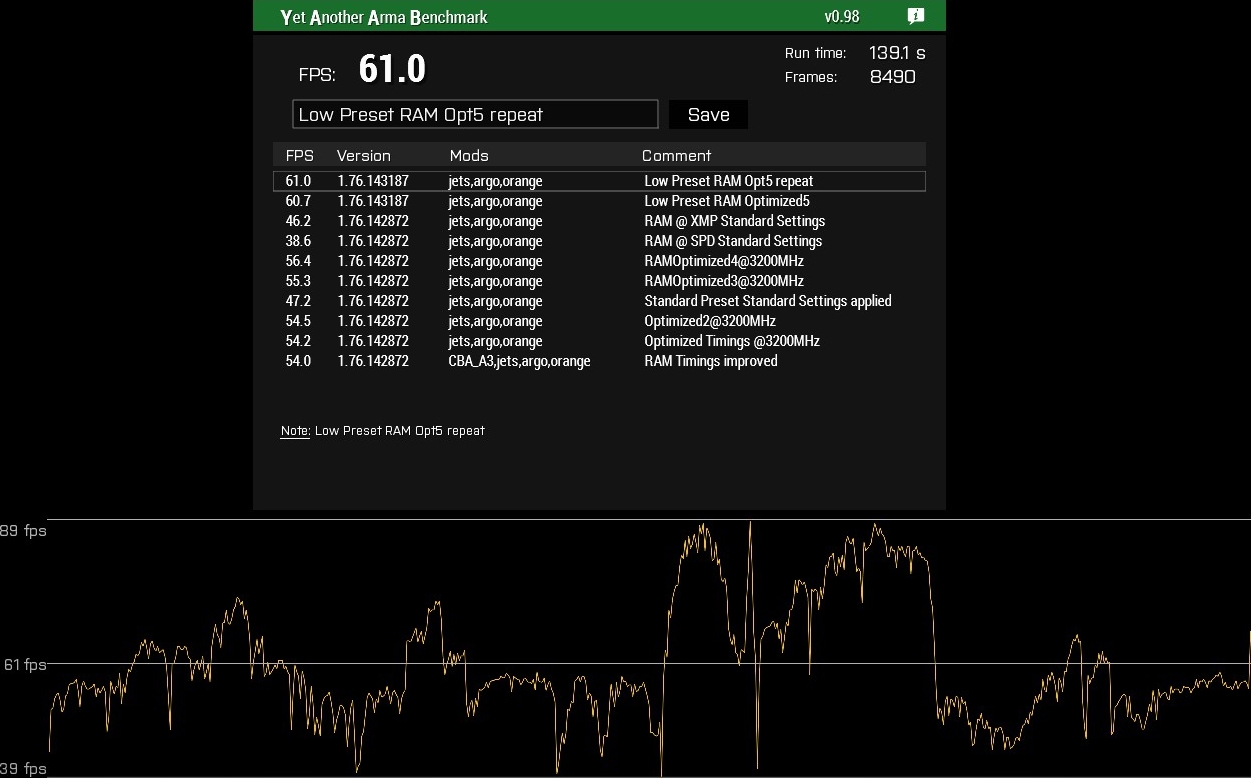Click the 89 fps graph axis label
1251x778 pixels.
23,531
